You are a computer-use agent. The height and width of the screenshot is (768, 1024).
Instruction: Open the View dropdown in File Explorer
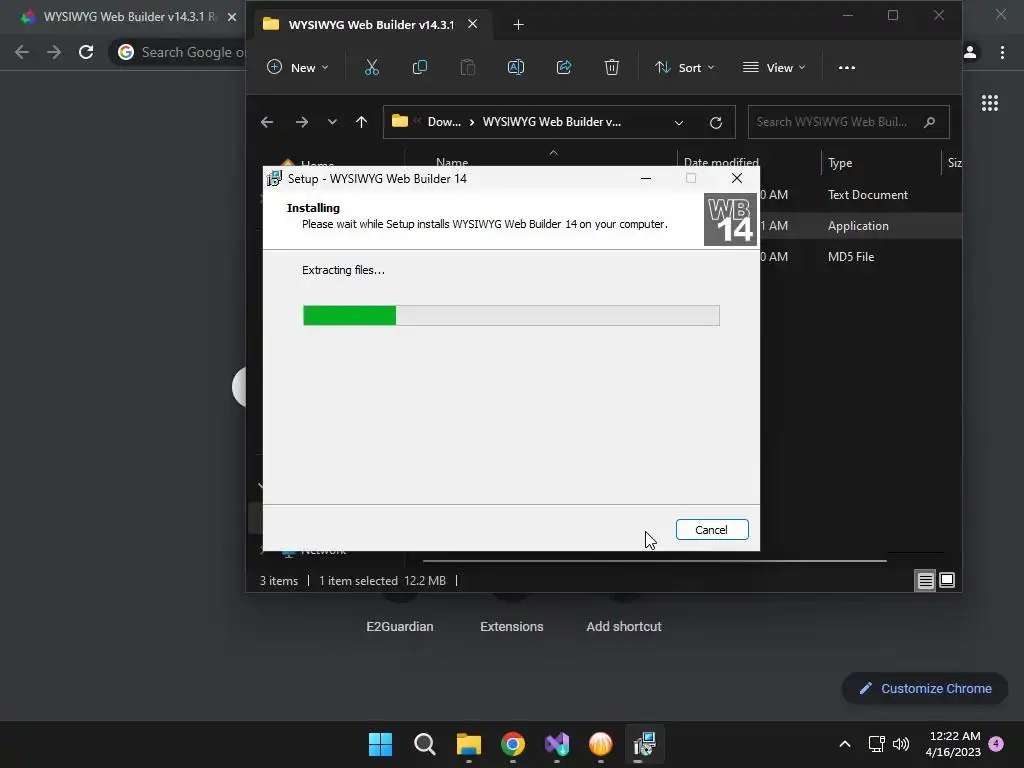click(x=775, y=67)
